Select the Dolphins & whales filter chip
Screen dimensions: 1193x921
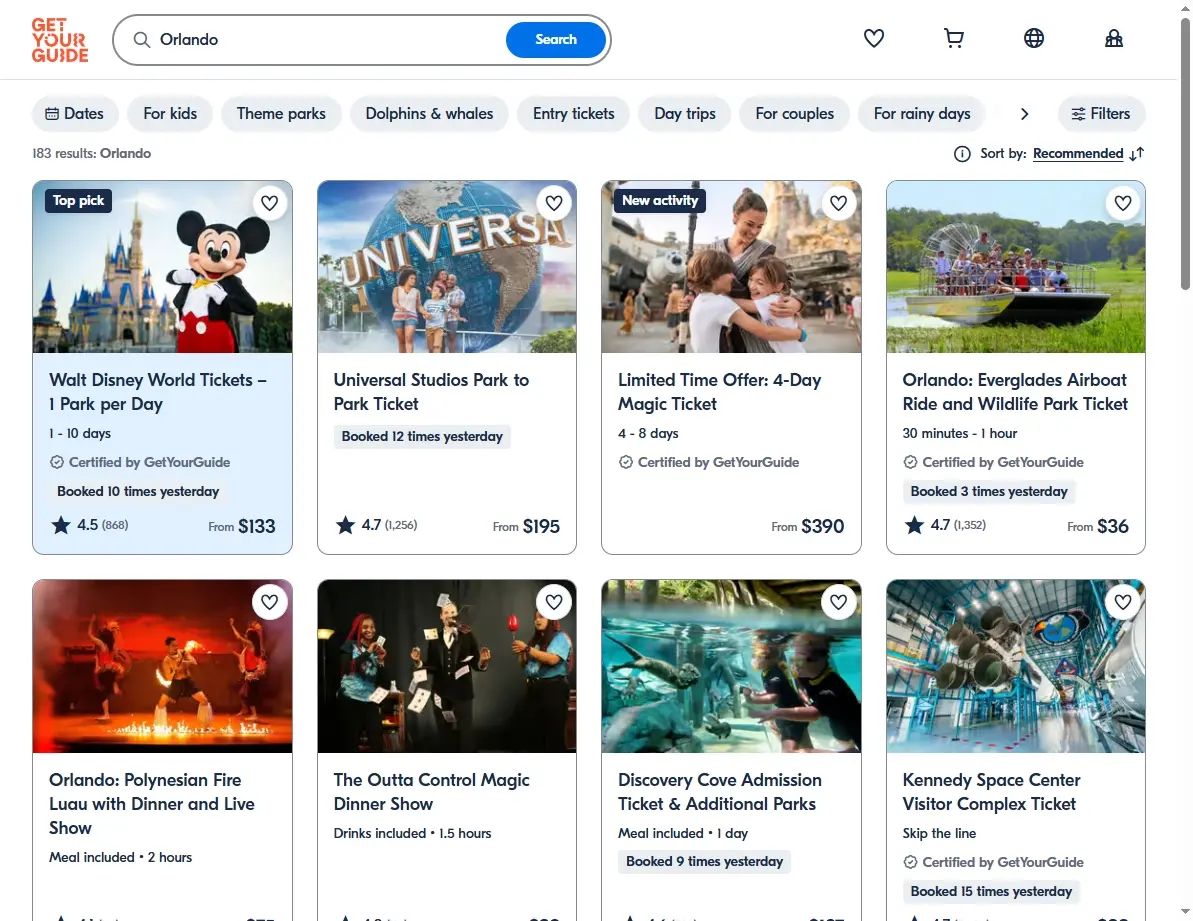[x=429, y=114]
